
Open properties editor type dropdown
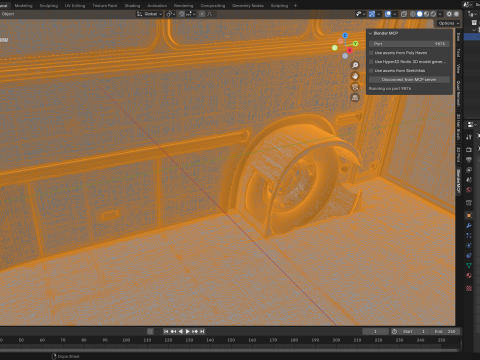tap(471, 124)
